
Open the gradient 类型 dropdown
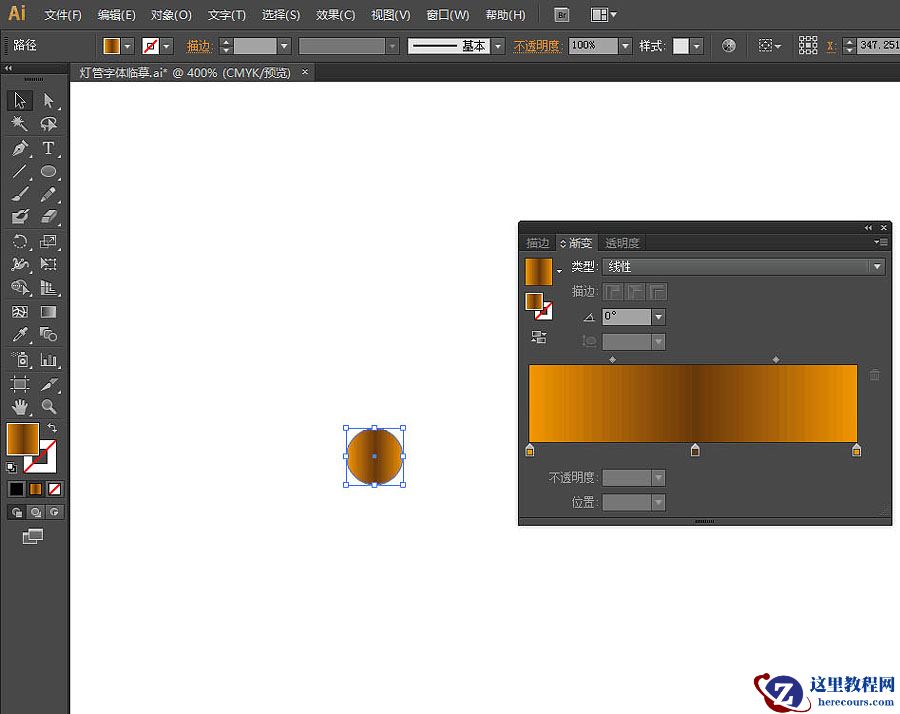(877, 267)
